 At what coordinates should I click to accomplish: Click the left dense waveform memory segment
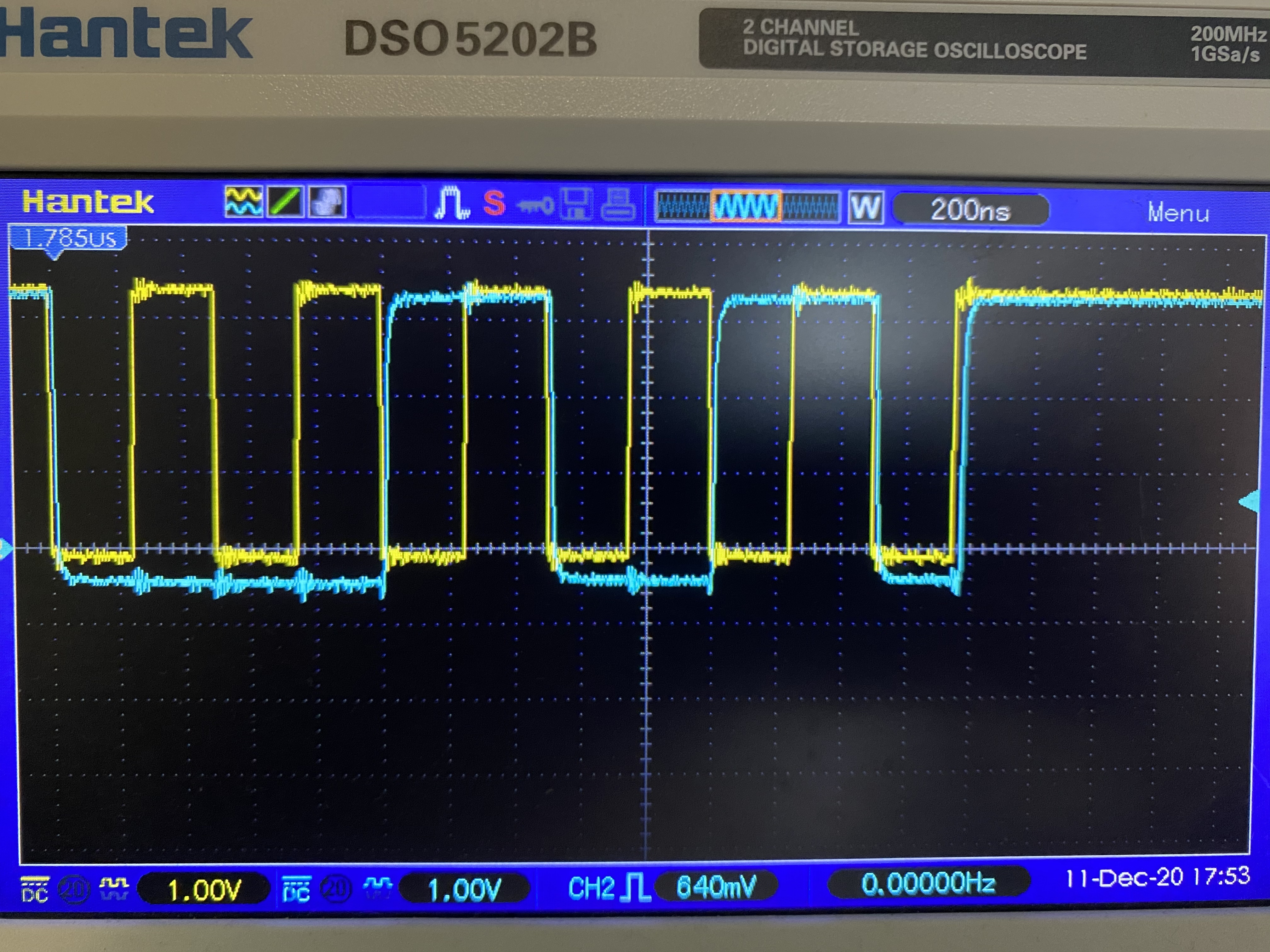tap(683, 207)
